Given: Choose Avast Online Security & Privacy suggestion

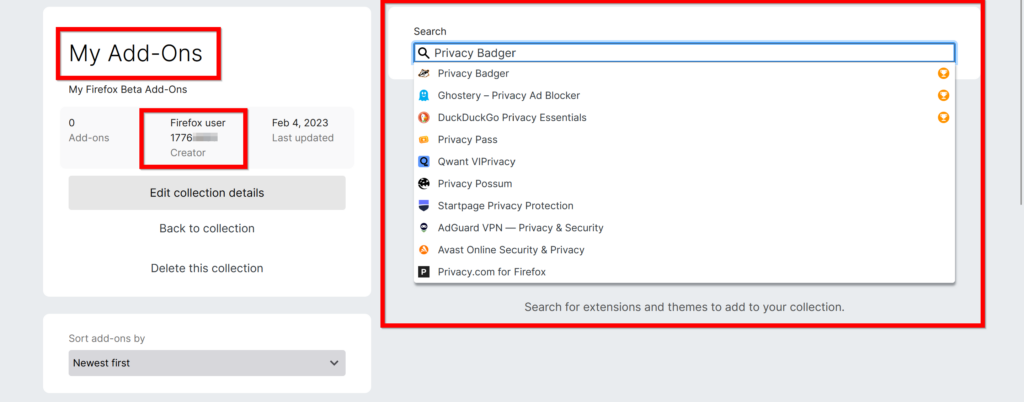Looking at the screenshot, I should (511, 250).
